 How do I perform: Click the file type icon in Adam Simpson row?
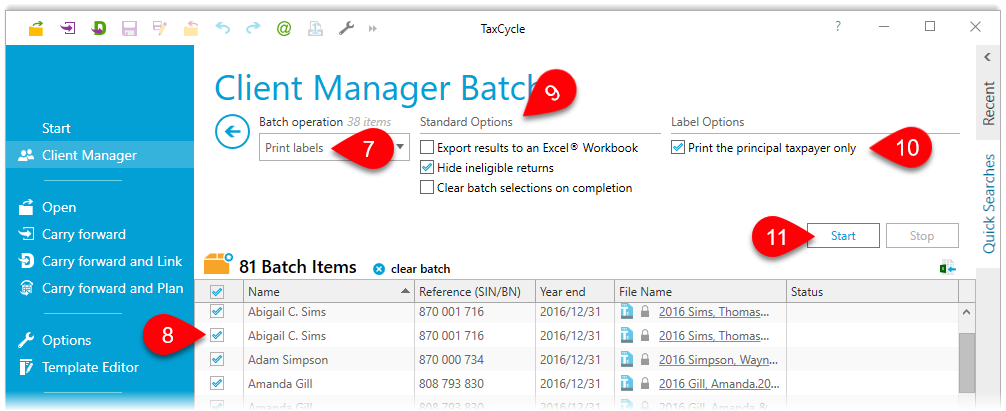pyautogui.click(x=627, y=360)
